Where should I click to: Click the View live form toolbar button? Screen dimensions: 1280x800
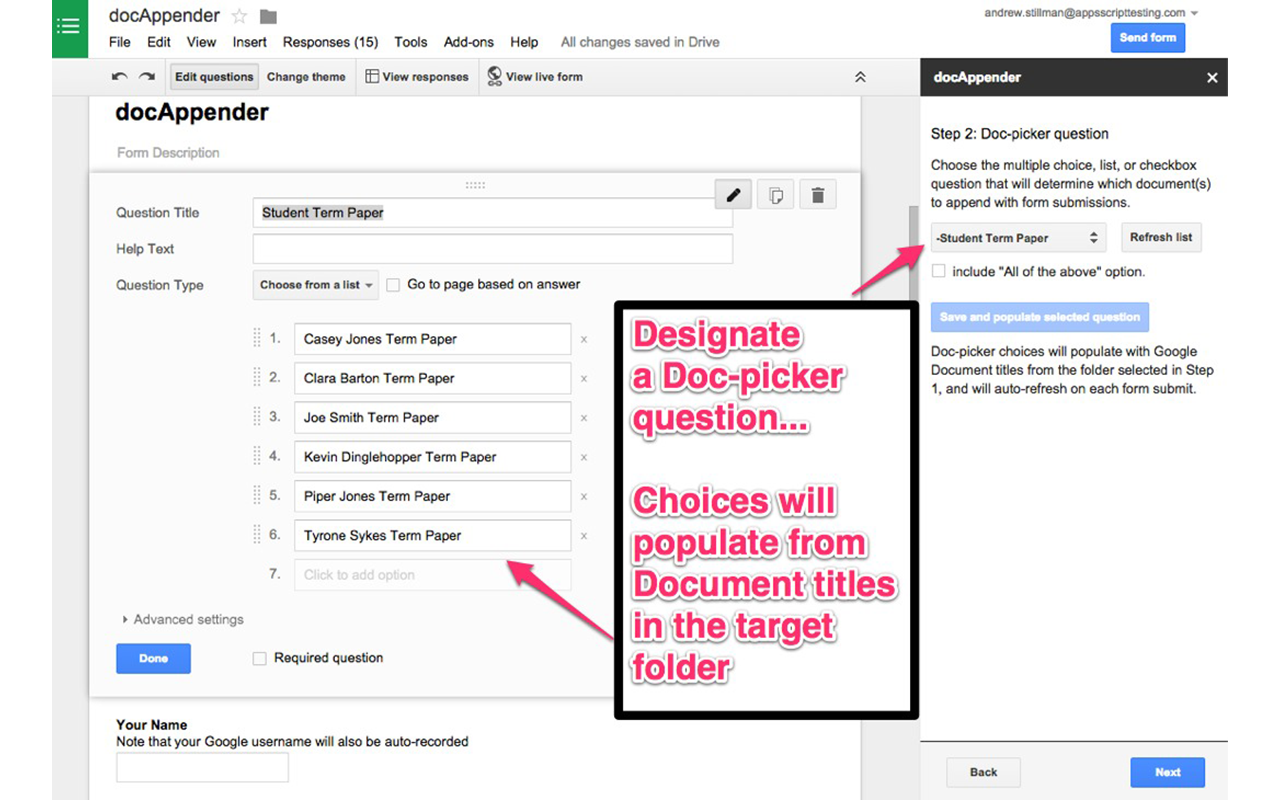[534, 77]
